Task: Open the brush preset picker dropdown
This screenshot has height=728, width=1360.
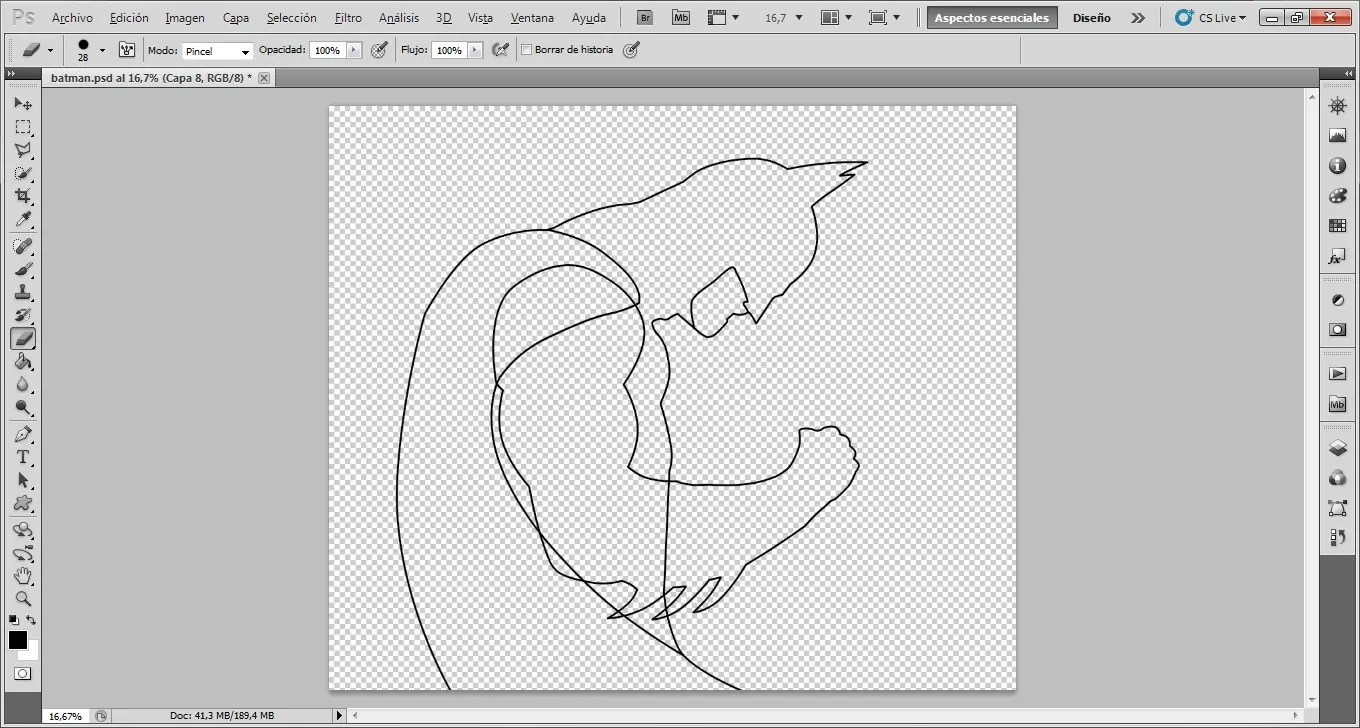Action: (102, 50)
